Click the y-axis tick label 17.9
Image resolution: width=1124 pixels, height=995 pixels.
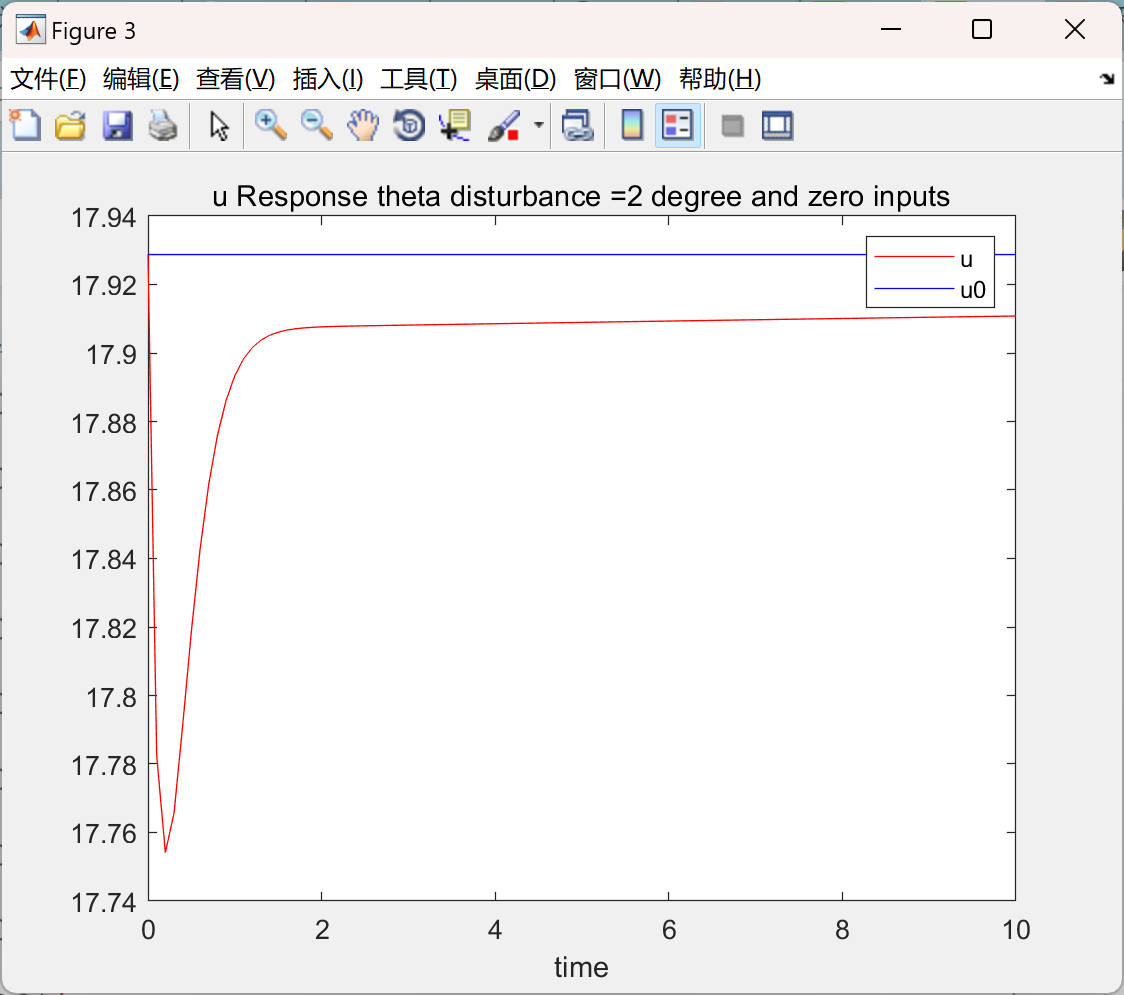(x=111, y=355)
